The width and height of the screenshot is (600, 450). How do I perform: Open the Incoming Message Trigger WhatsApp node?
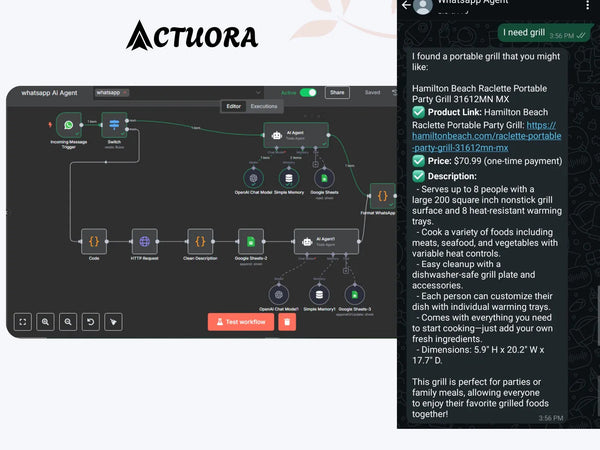tap(68, 125)
